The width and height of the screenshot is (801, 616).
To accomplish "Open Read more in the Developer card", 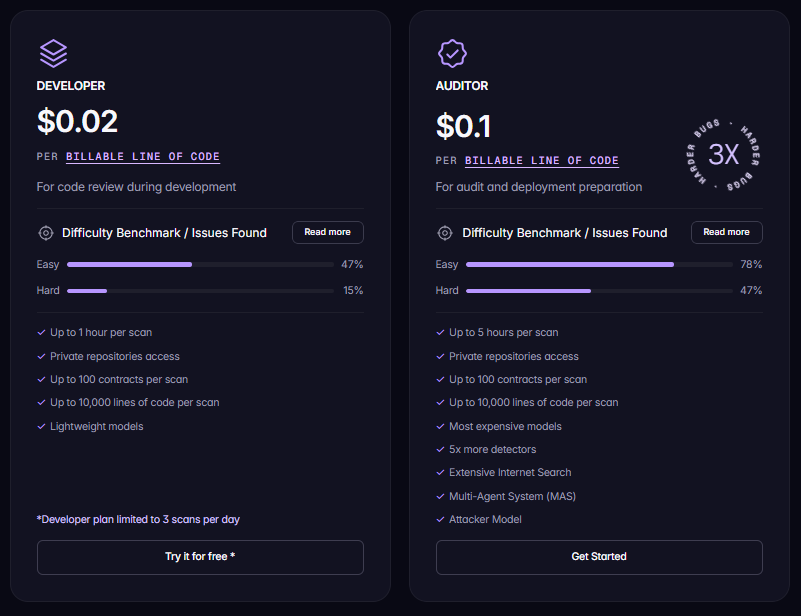I will click(327, 232).
